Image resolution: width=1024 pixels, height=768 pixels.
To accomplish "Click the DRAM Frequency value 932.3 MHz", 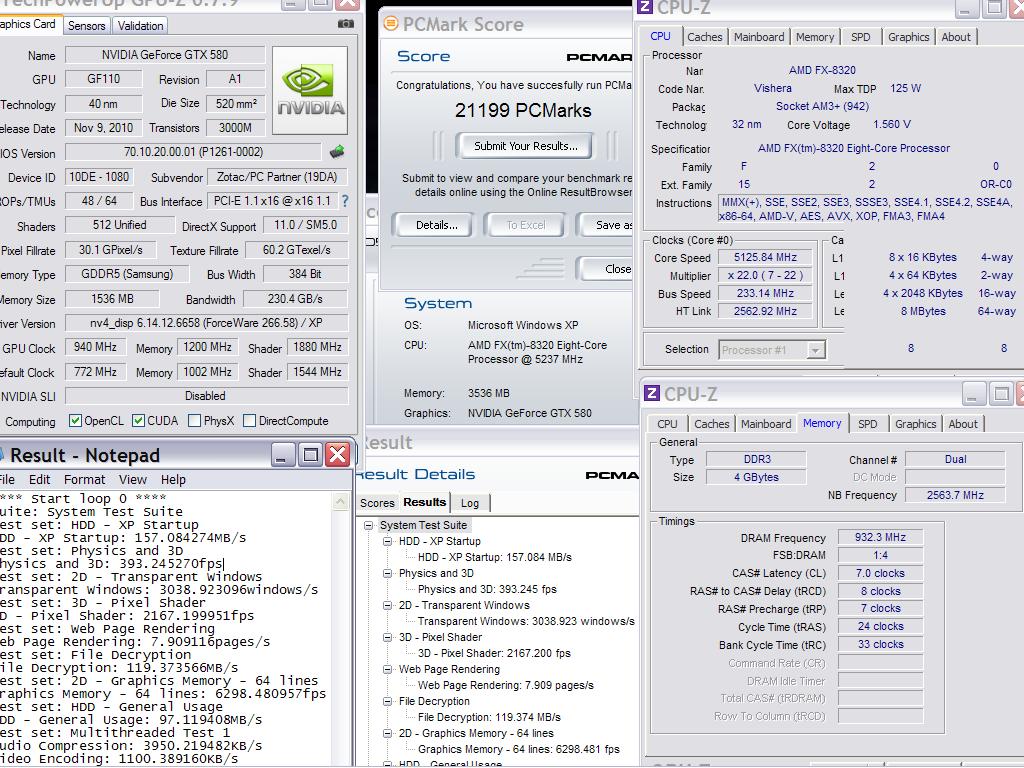I will (880, 537).
